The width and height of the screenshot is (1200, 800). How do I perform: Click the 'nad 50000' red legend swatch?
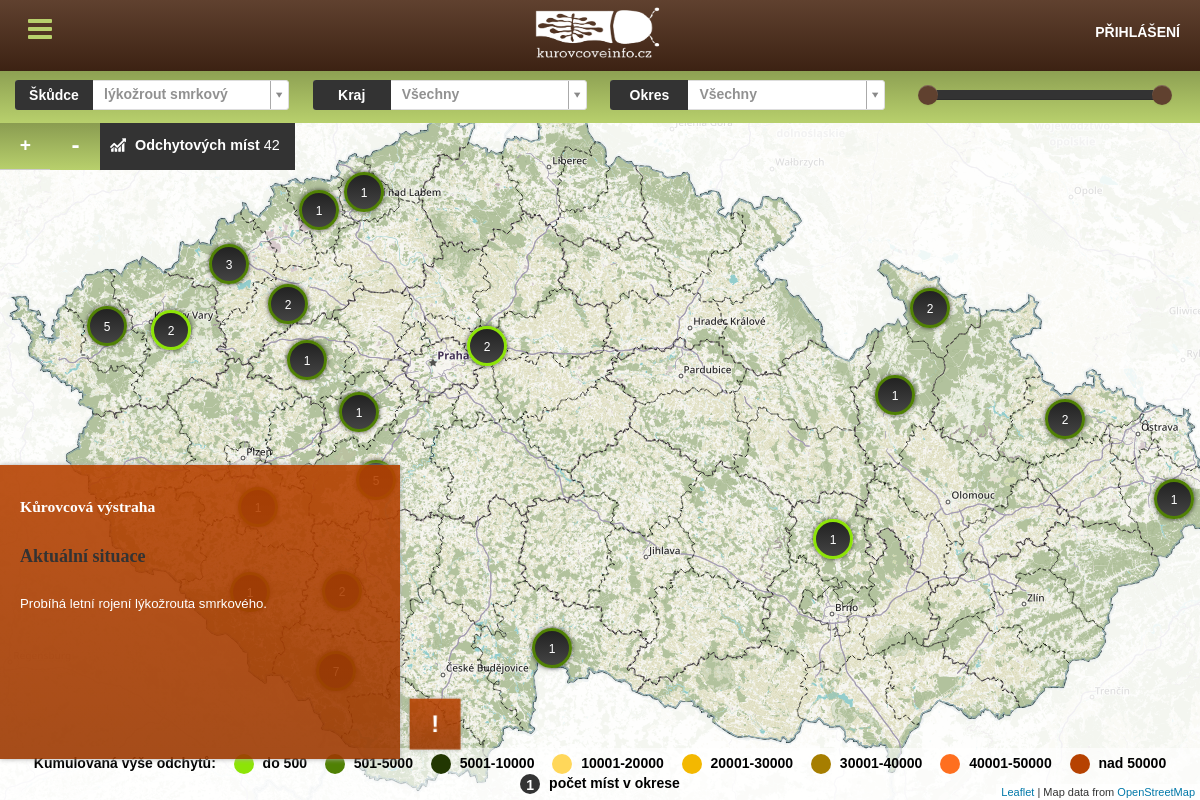point(1080,764)
